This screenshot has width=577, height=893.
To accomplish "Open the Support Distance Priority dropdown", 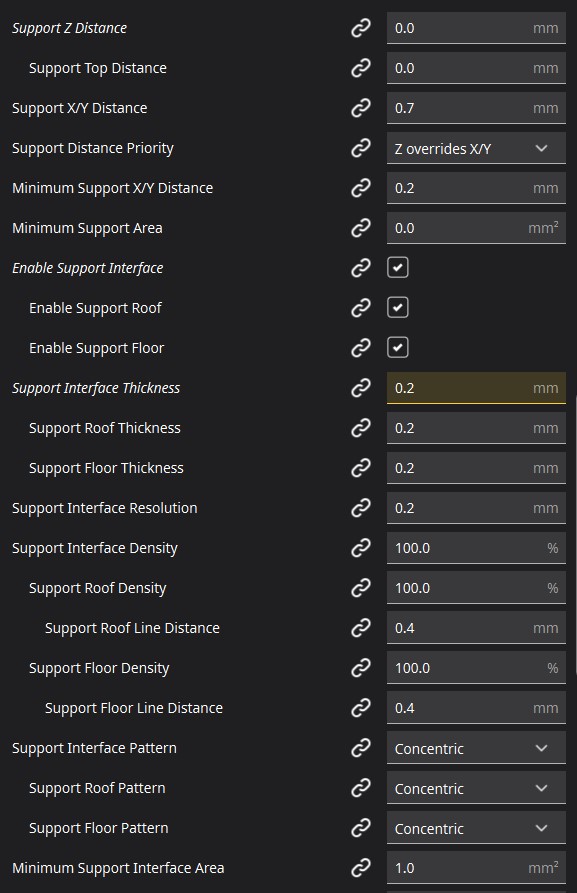I will click(475, 148).
